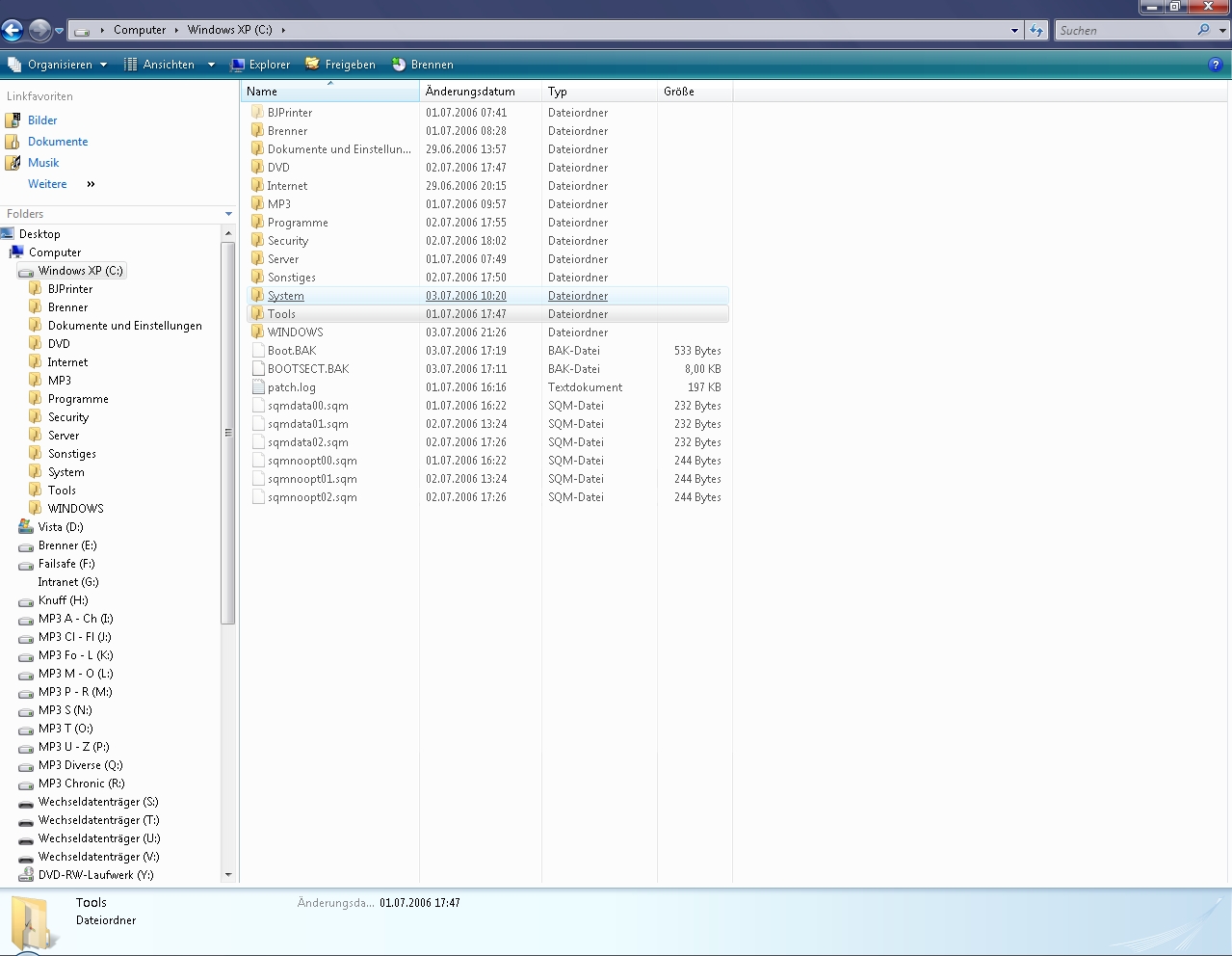Select Failsafe (F:) drive in tree

click(x=66, y=564)
